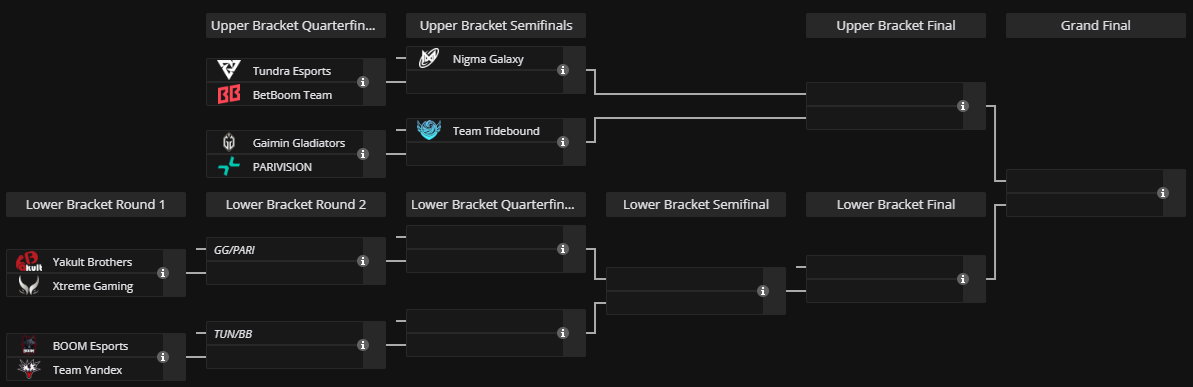The width and height of the screenshot is (1193, 387).
Task: Click the Lower Bracket Round 1 header
Action: 96,205
